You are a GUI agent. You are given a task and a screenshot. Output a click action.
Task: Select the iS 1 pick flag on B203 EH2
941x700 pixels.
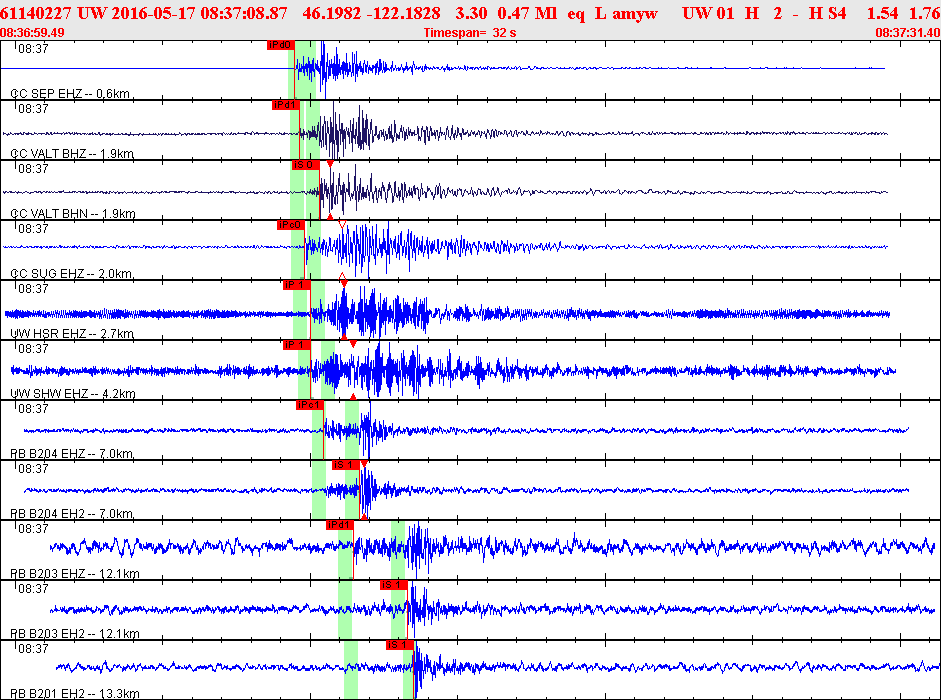394,585
